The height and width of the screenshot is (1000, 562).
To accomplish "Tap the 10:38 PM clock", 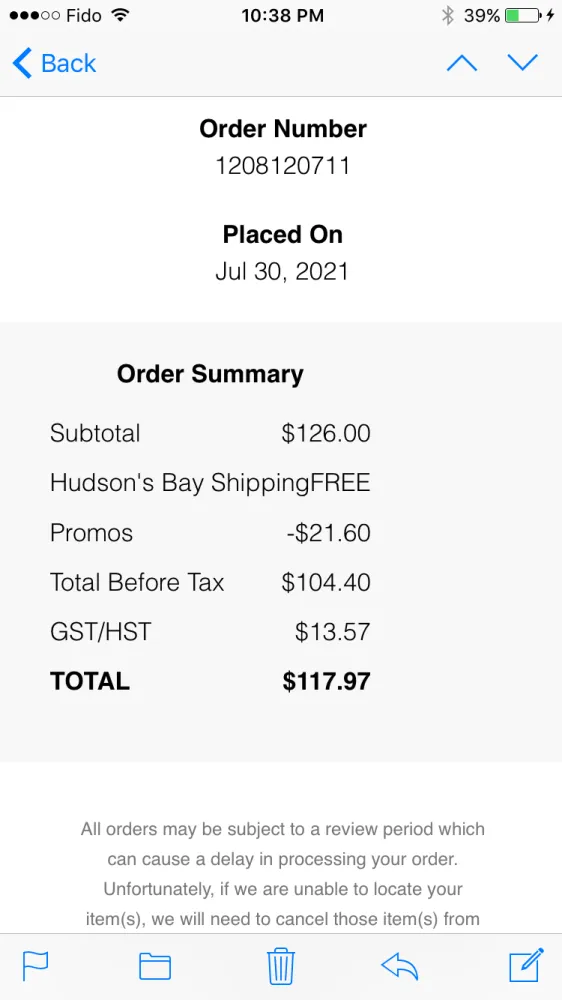I will pyautogui.click(x=283, y=15).
